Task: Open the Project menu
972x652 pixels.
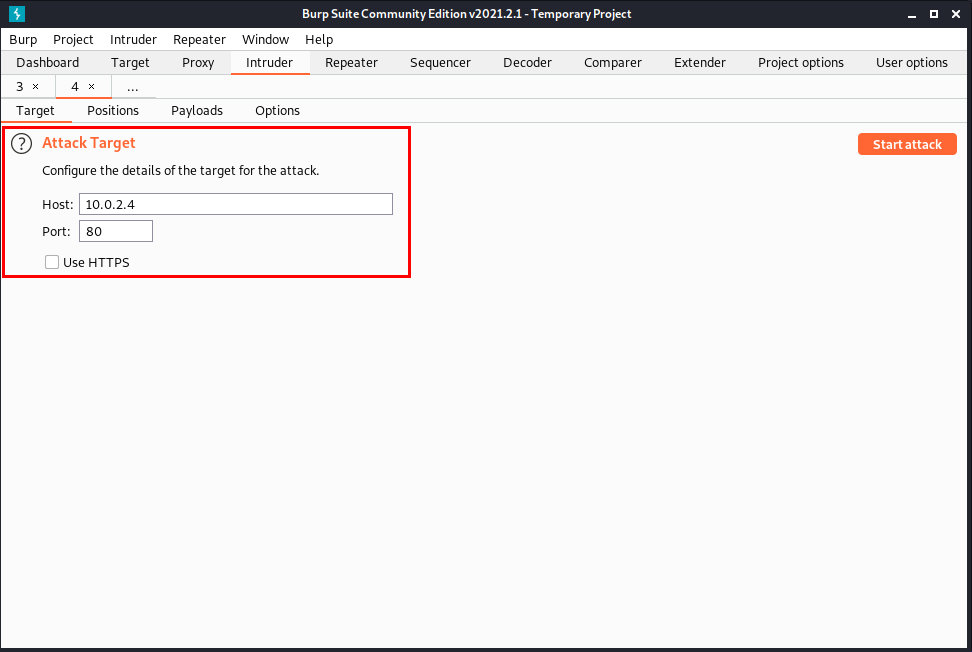Action: [73, 40]
